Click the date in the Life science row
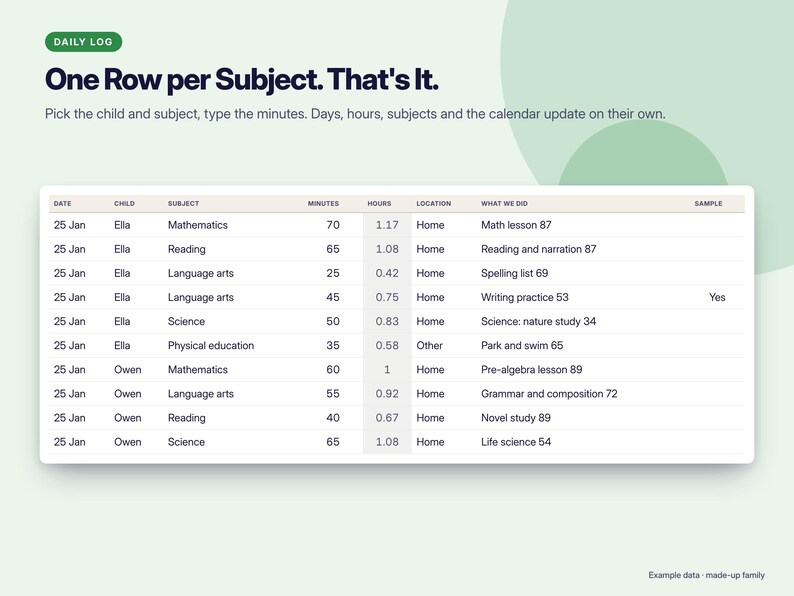The width and height of the screenshot is (794, 596). click(x=69, y=442)
